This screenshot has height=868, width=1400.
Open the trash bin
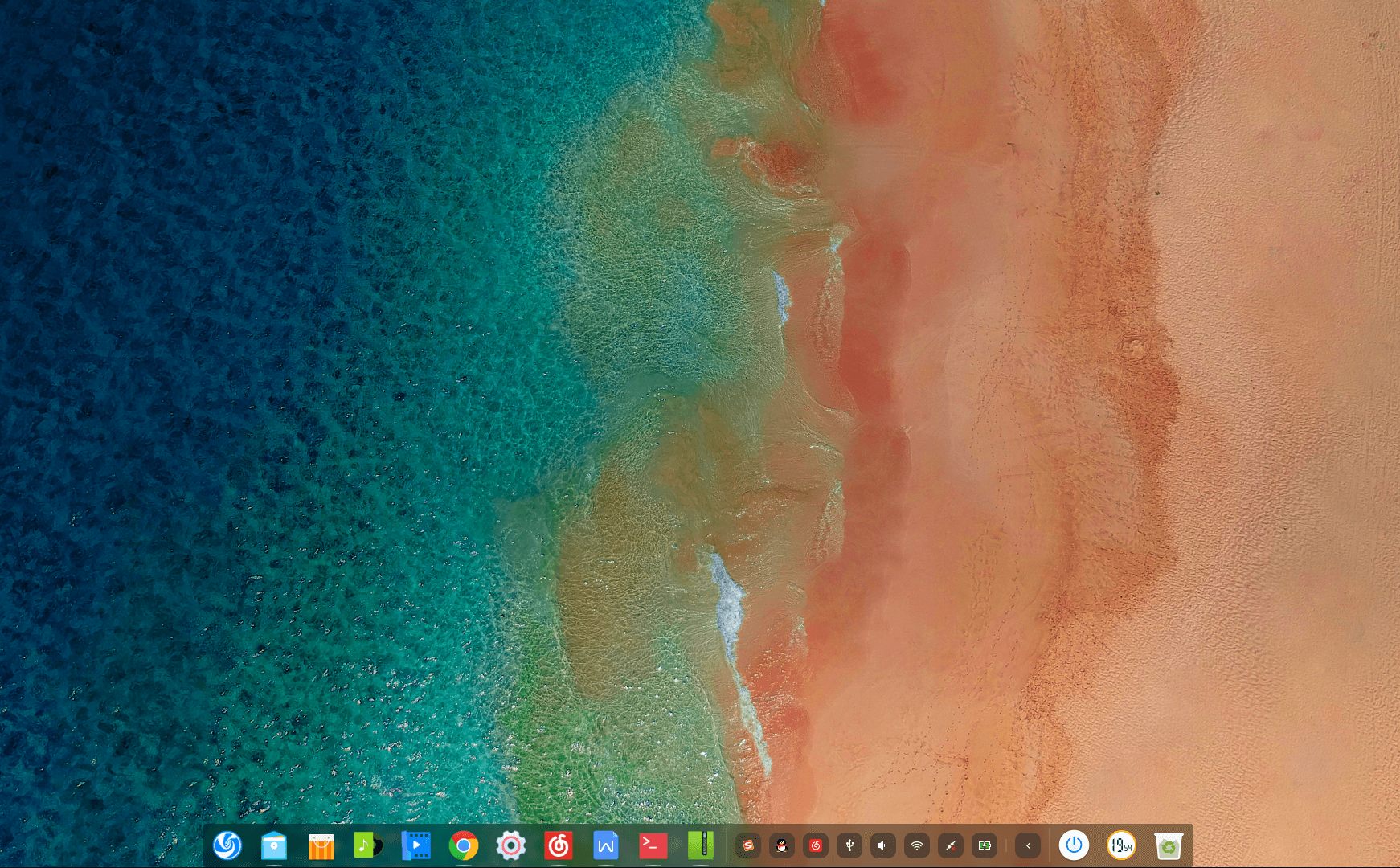(1169, 845)
